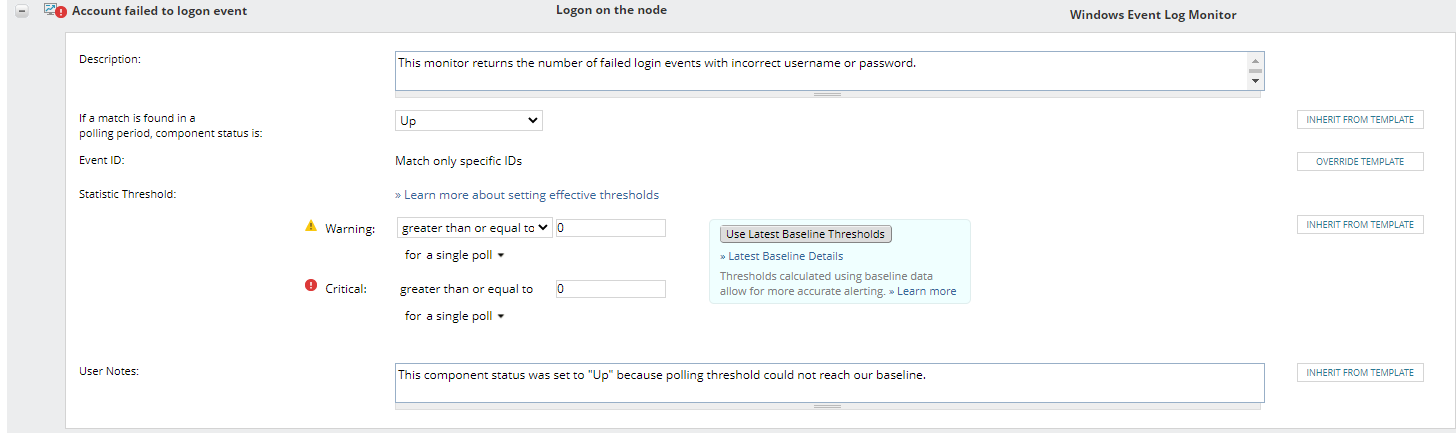
Task: Click Inherit From Template for component status
Action: (x=1359, y=120)
